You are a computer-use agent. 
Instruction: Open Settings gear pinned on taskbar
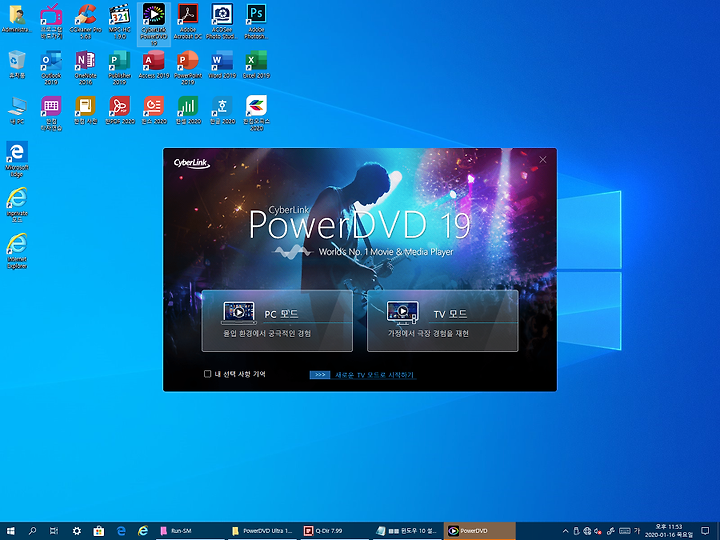click(x=77, y=531)
